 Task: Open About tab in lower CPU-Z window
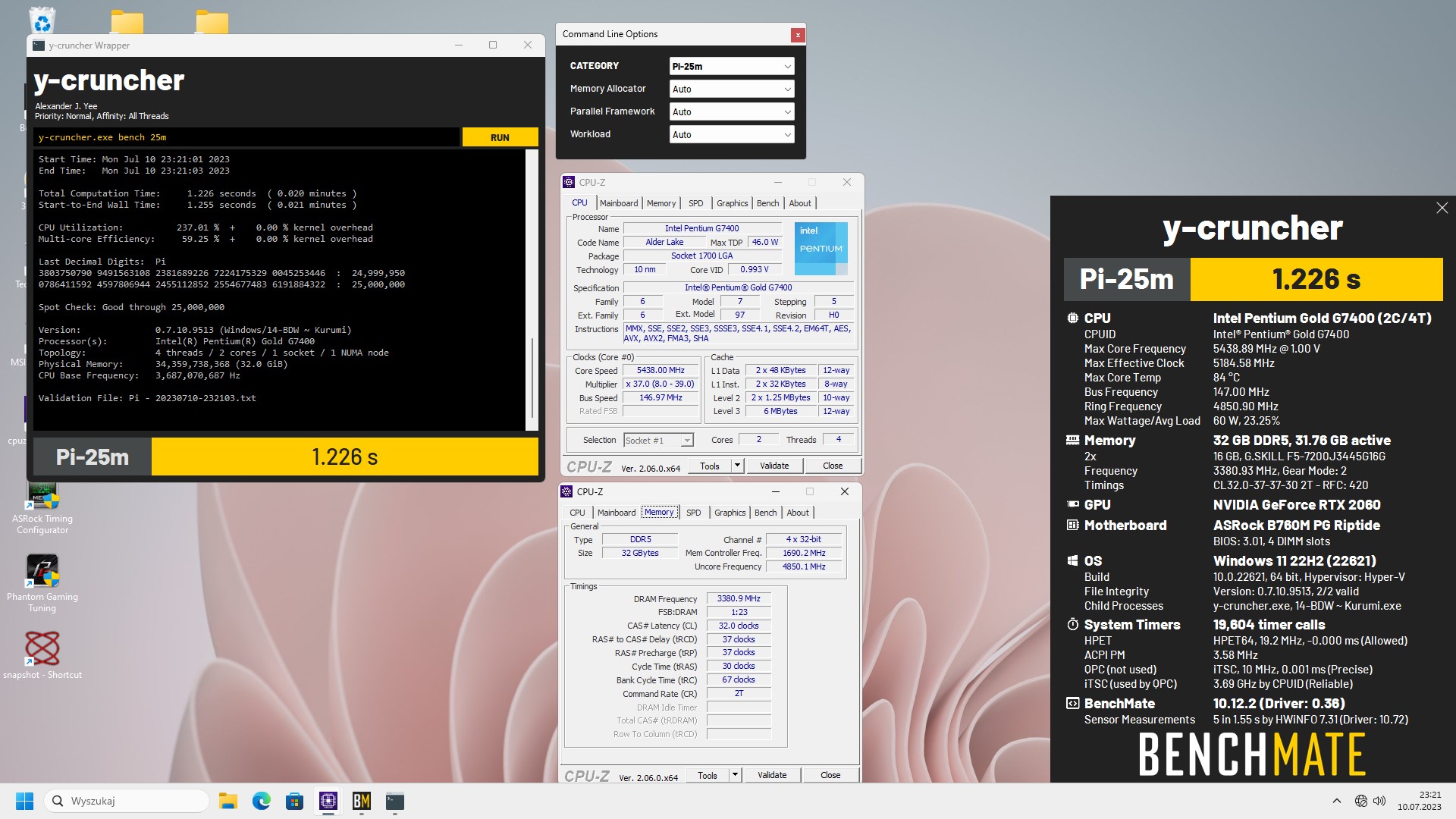[798, 513]
